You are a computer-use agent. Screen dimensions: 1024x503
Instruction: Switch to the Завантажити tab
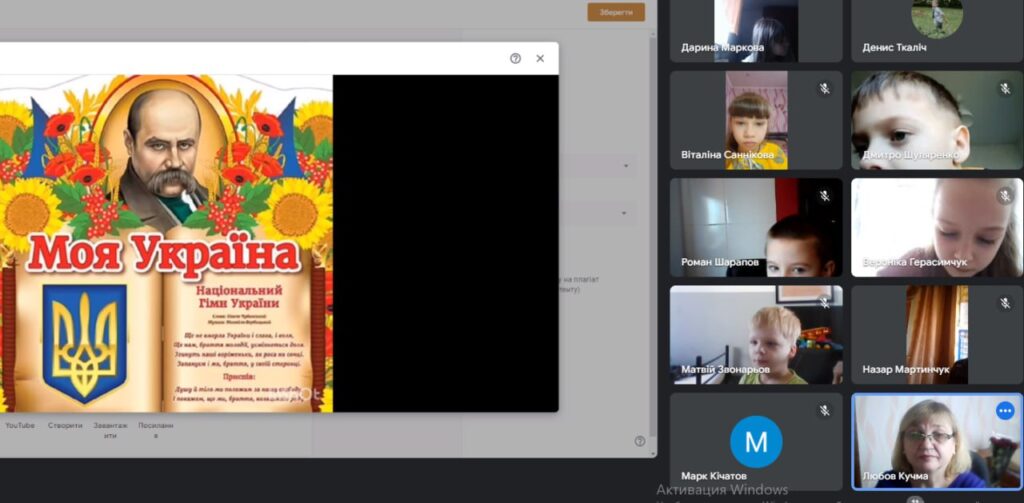point(110,430)
